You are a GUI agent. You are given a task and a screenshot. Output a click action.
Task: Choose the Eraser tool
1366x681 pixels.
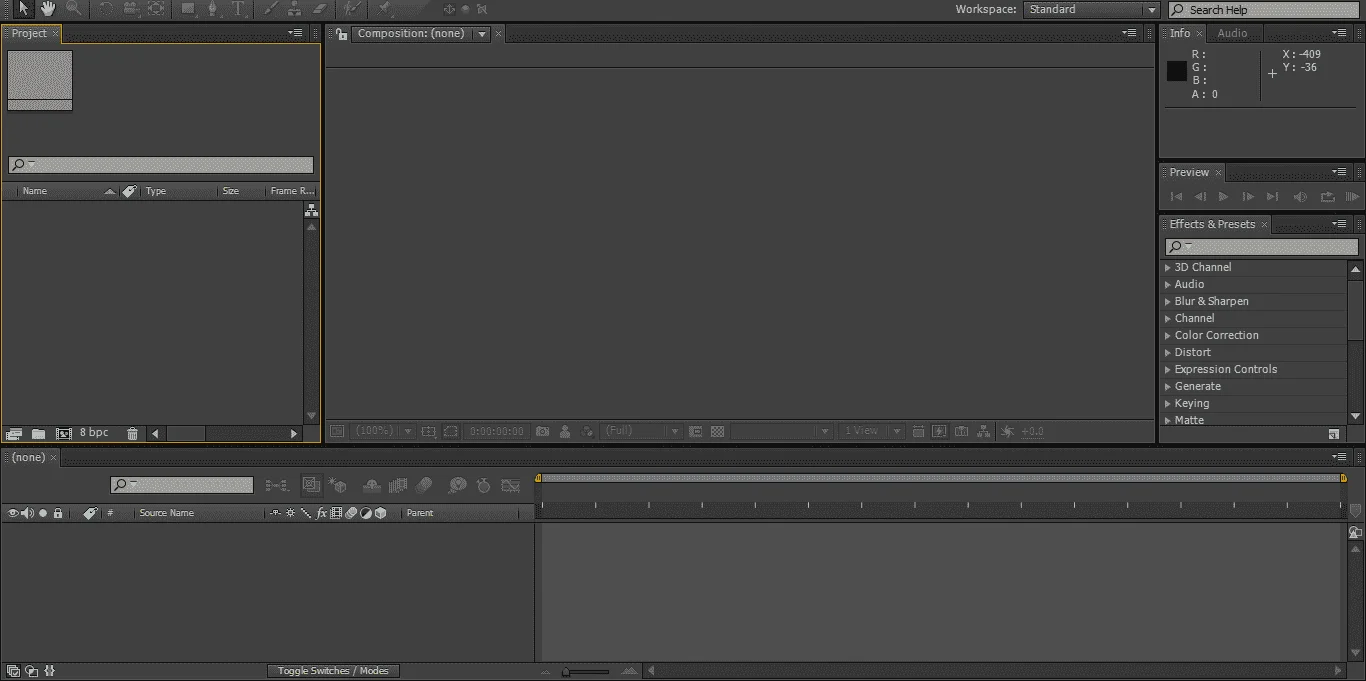coord(320,9)
